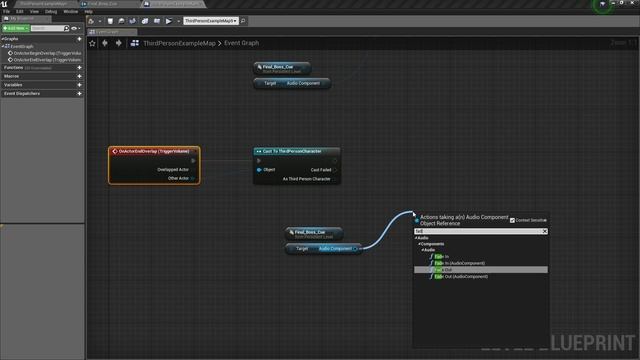This screenshot has width=640, height=360.
Task: Collapse the EventGraph tree item
Action: click(x=3, y=46)
